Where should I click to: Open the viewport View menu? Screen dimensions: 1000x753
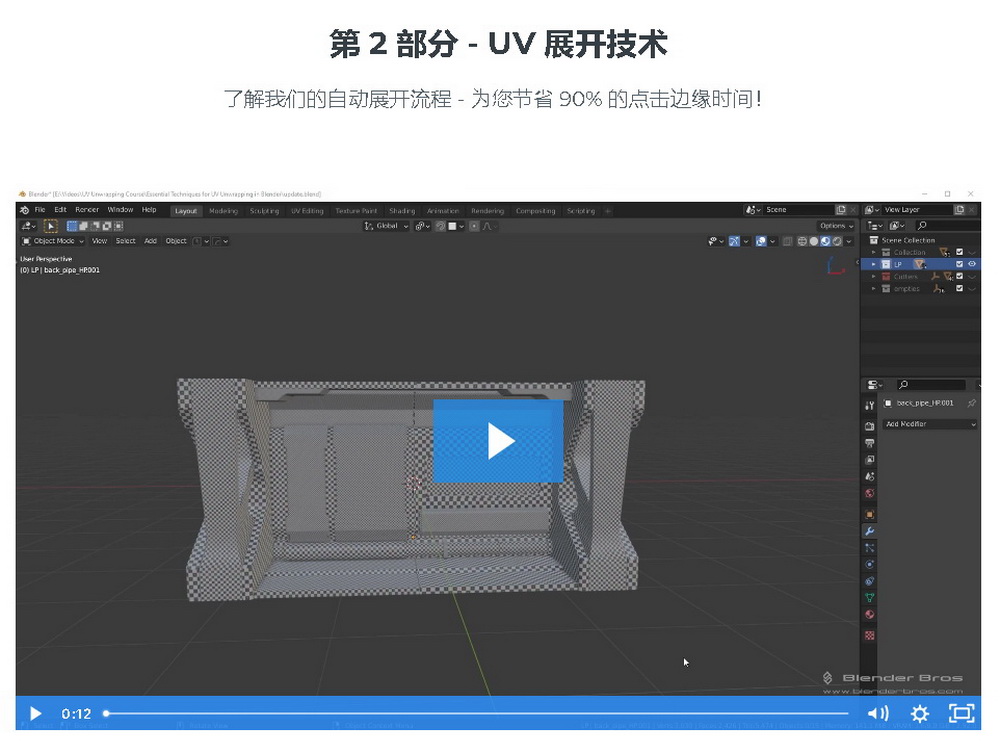point(99,241)
